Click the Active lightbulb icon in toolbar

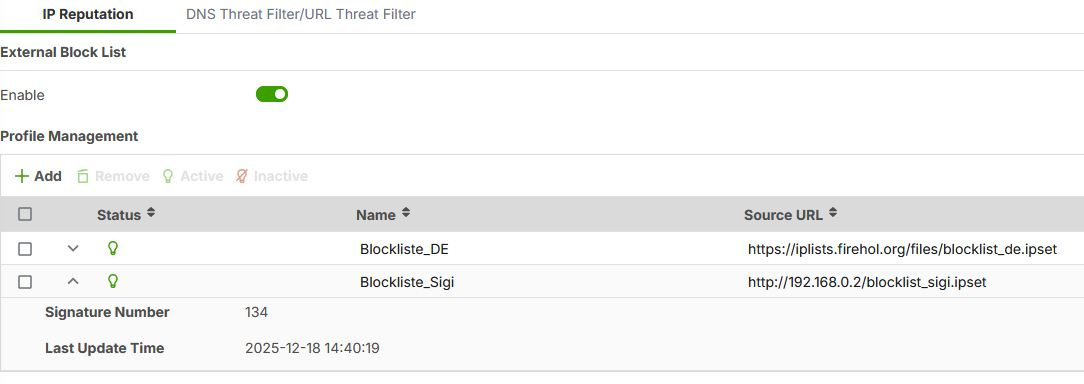(x=167, y=176)
